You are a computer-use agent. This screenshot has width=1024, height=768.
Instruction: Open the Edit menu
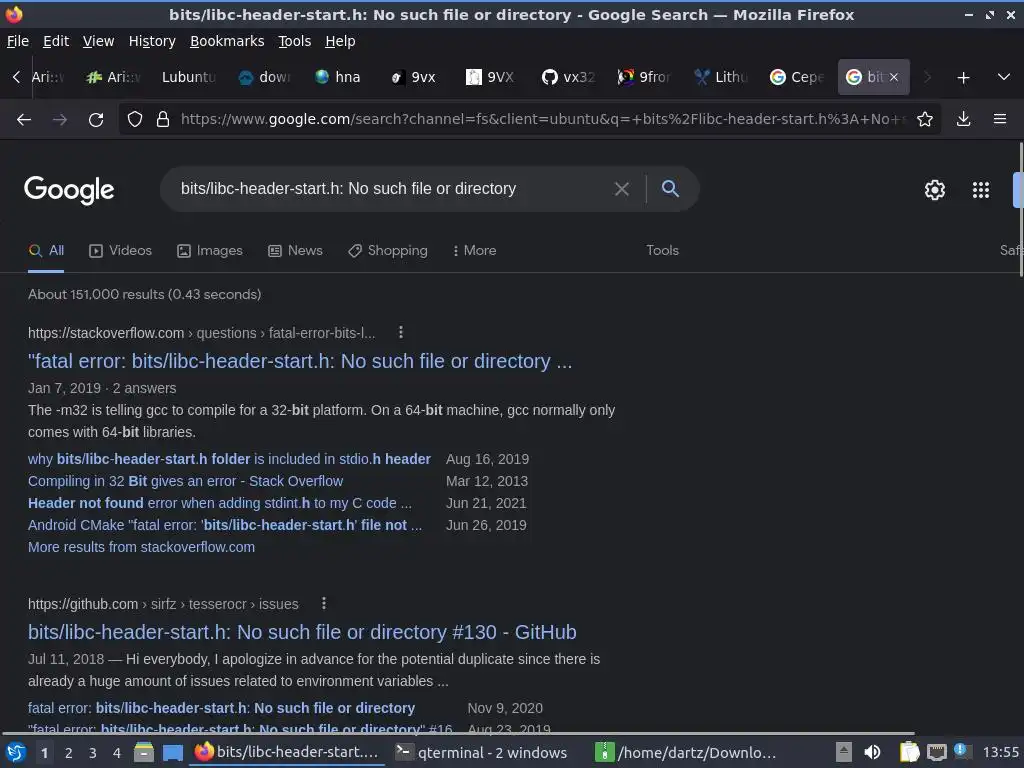(56, 41)
